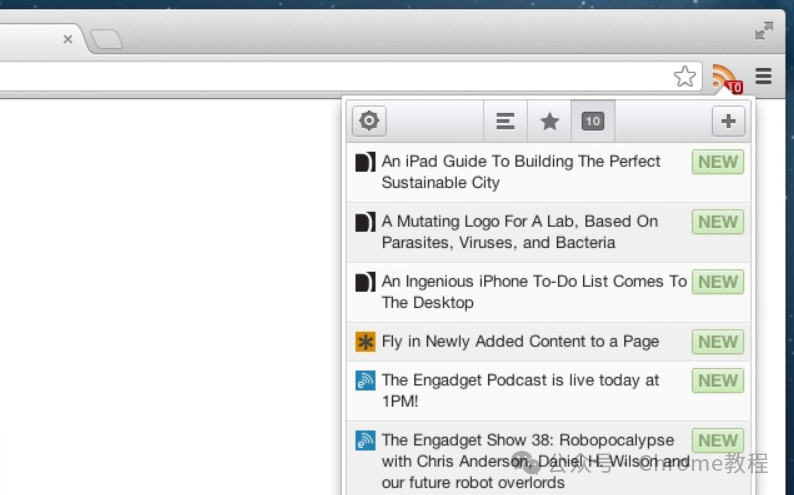
Task: Bookmark this page with star icon
Action: (x=685, y=76)
